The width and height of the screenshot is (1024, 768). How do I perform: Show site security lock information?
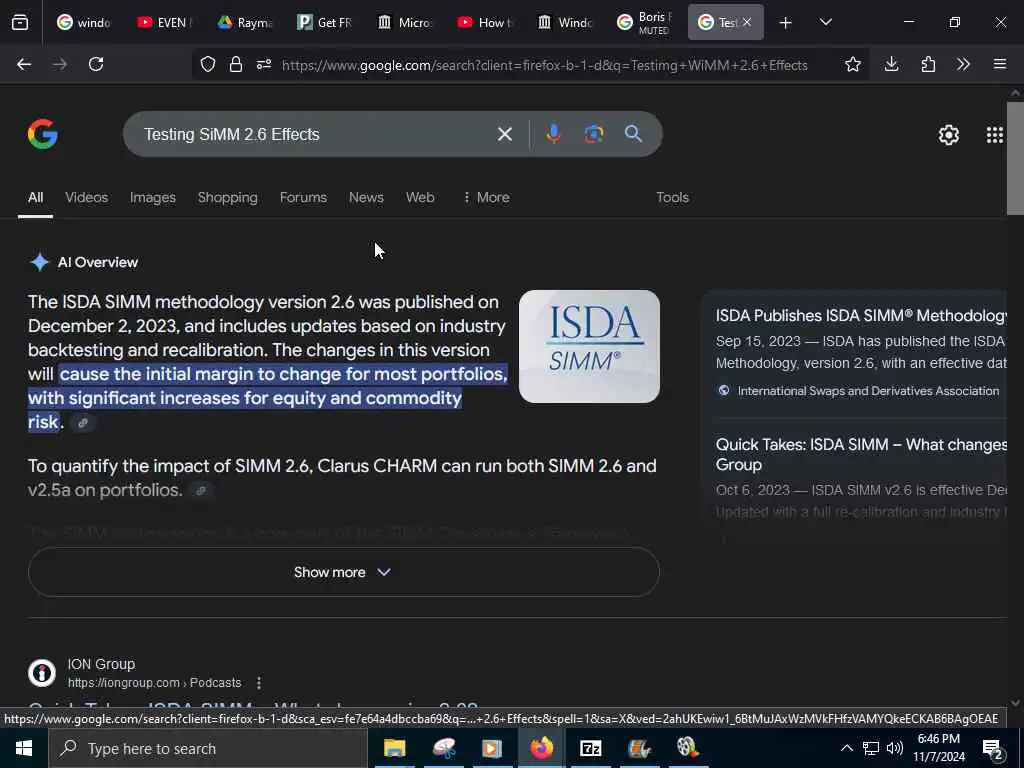click(x=236, y=64)
